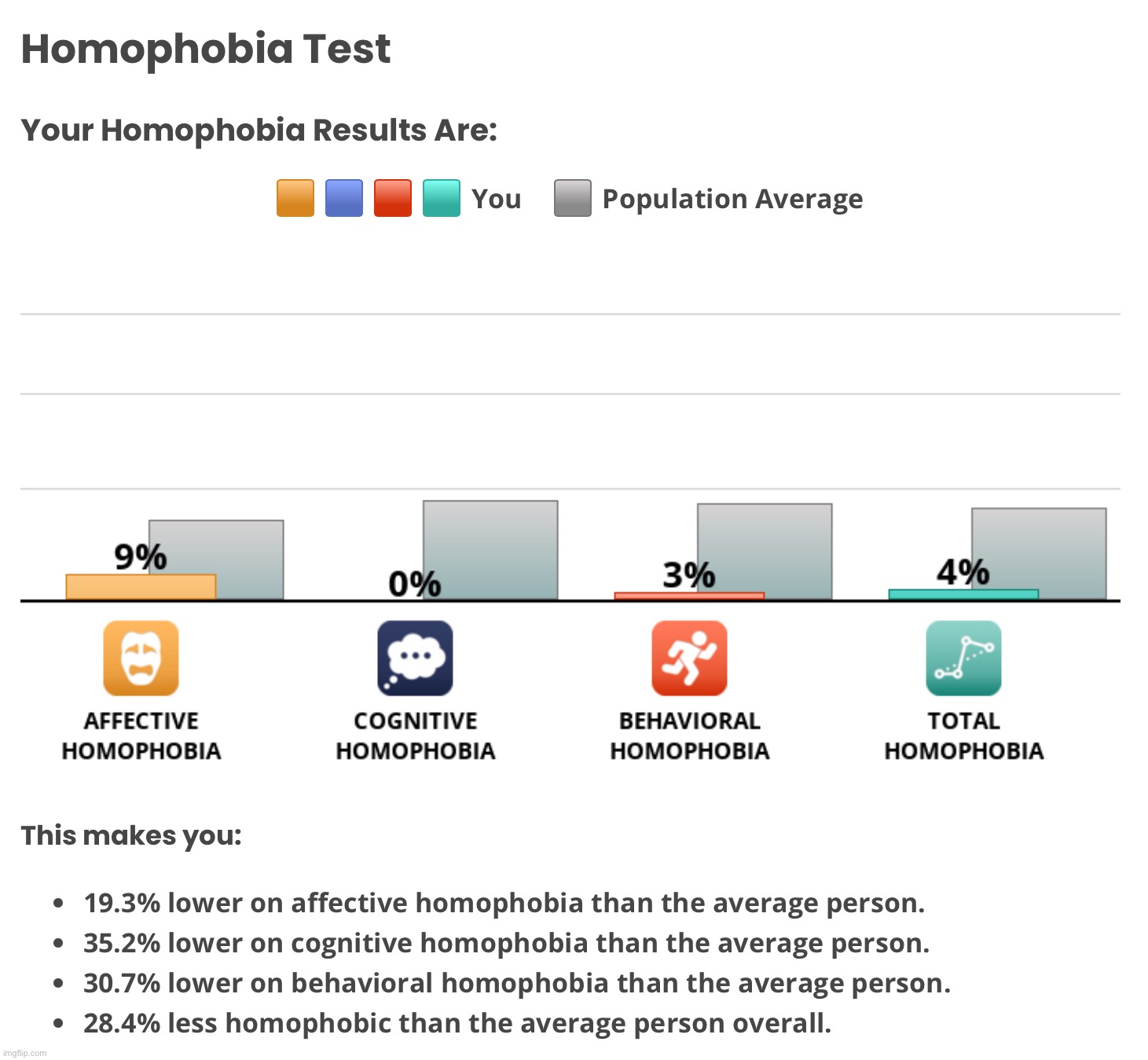Click the Total Homophobia line-graph icon

coord(963,658)
